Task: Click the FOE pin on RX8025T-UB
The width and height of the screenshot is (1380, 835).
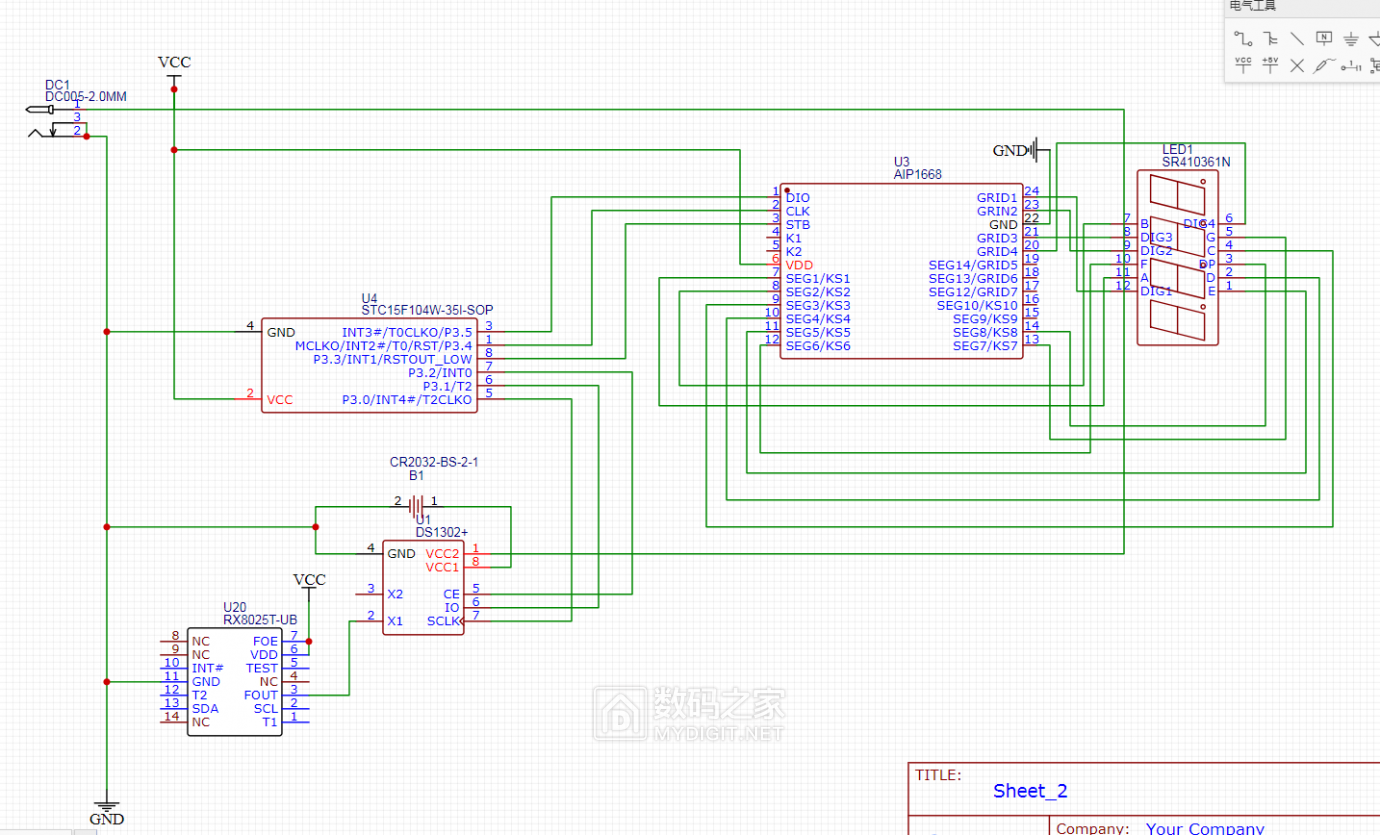Action: [265, 641]
